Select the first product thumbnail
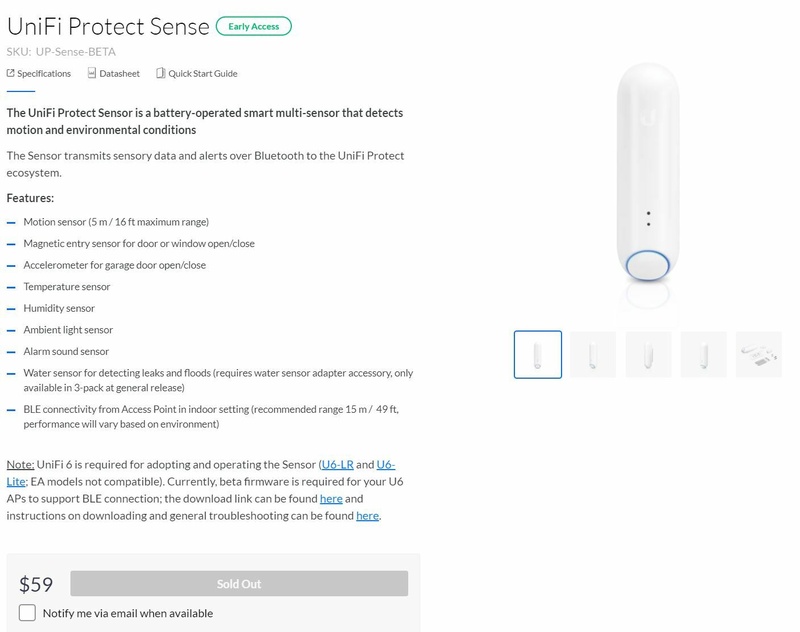This screenshot has width=800, height=632. pos(538,355)
